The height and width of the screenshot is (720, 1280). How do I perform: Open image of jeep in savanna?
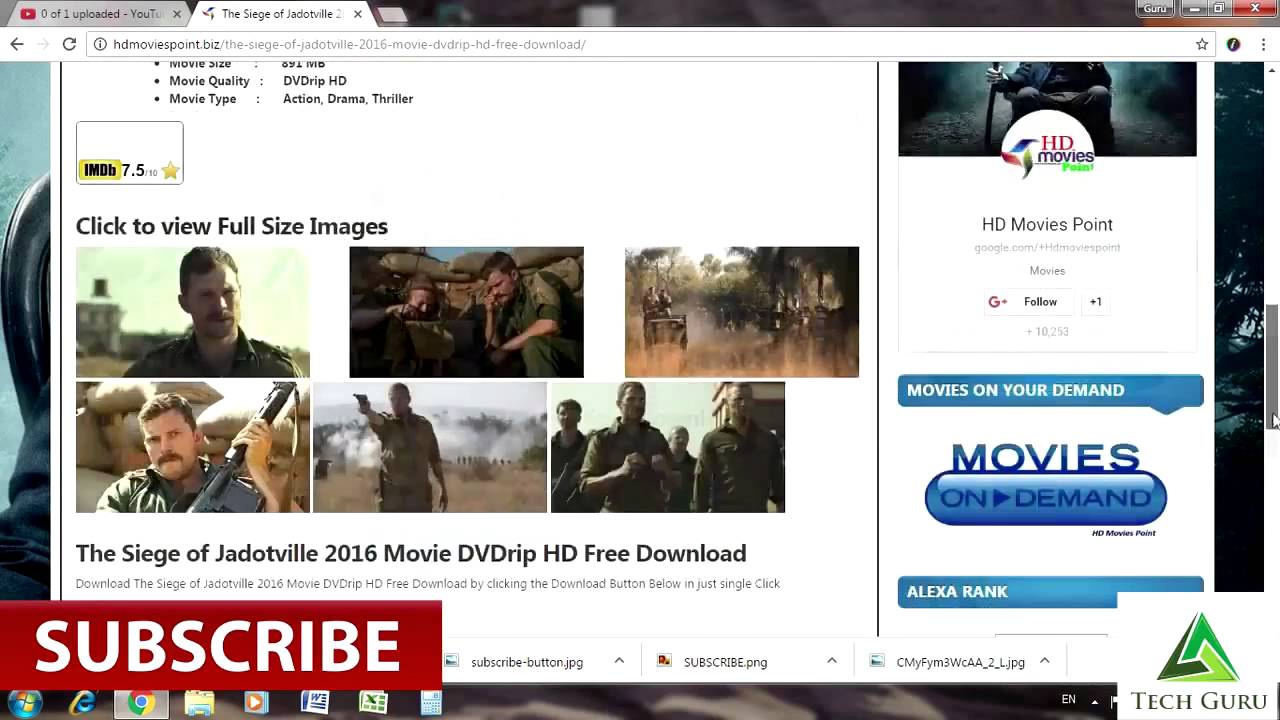[x=741, y=312]
